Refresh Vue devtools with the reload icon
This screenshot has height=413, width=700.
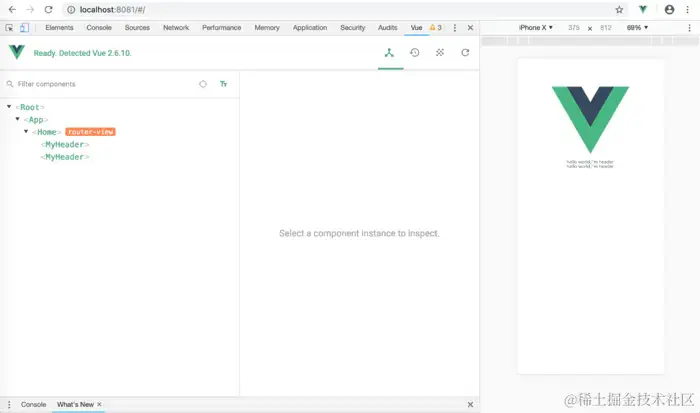click(465, 53)
